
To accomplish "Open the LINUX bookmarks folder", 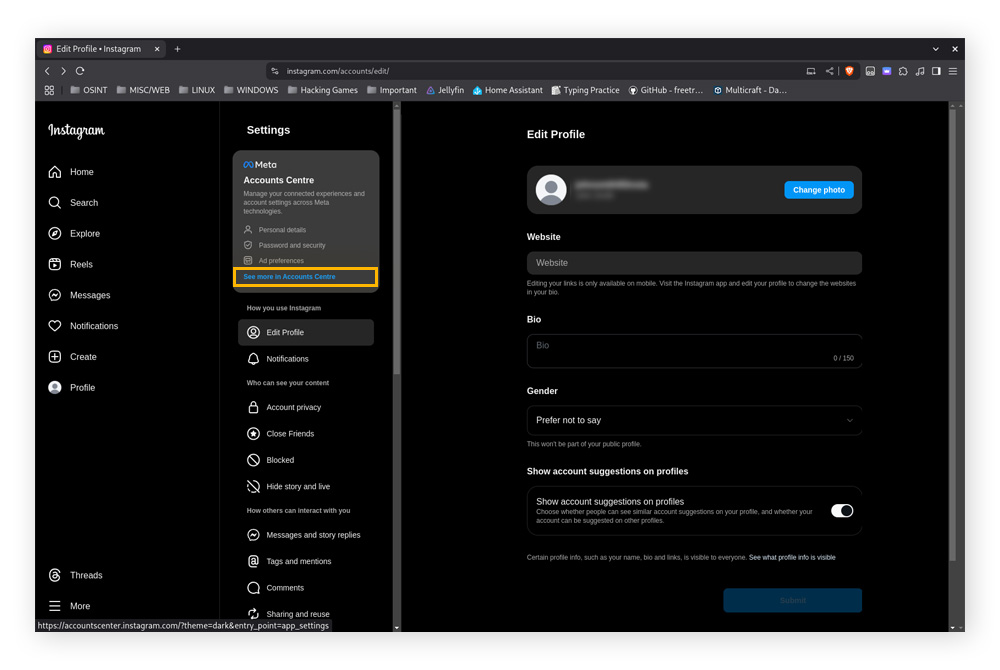I will tap(197, 91).
